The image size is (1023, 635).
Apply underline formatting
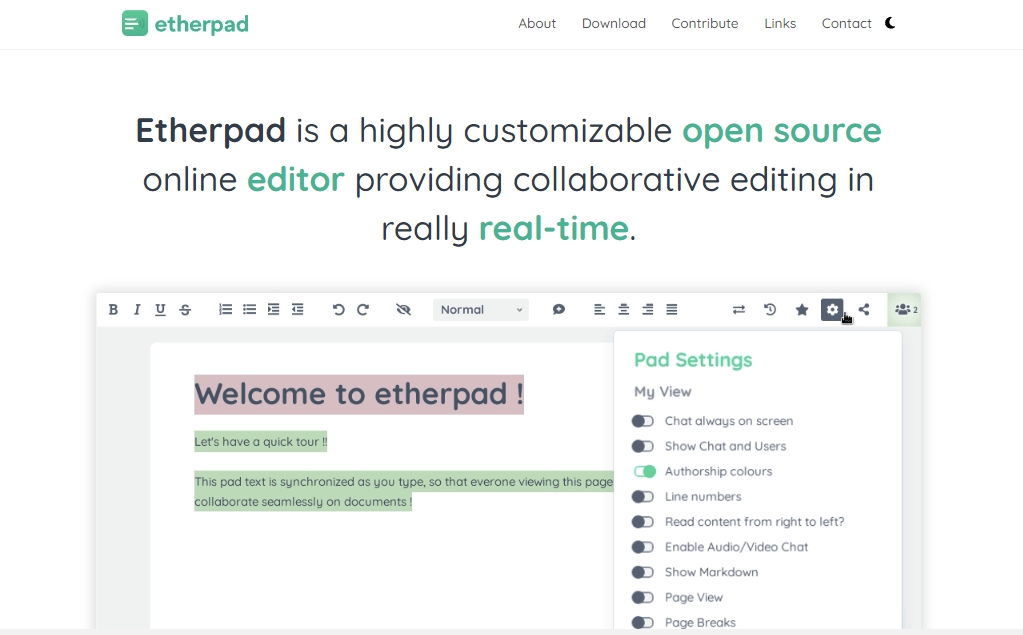[x=160, y=309]
